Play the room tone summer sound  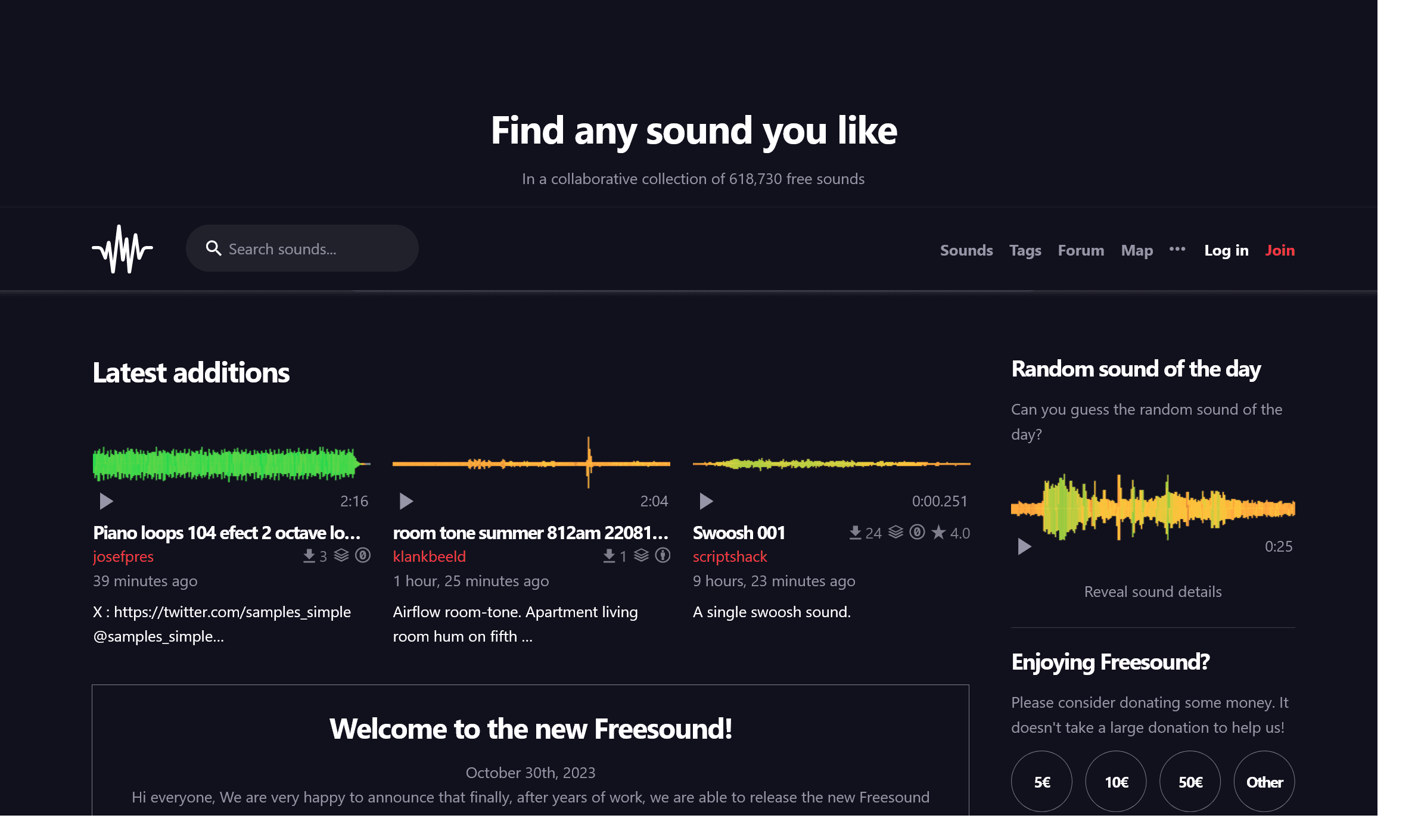click(x=406, y=501)
